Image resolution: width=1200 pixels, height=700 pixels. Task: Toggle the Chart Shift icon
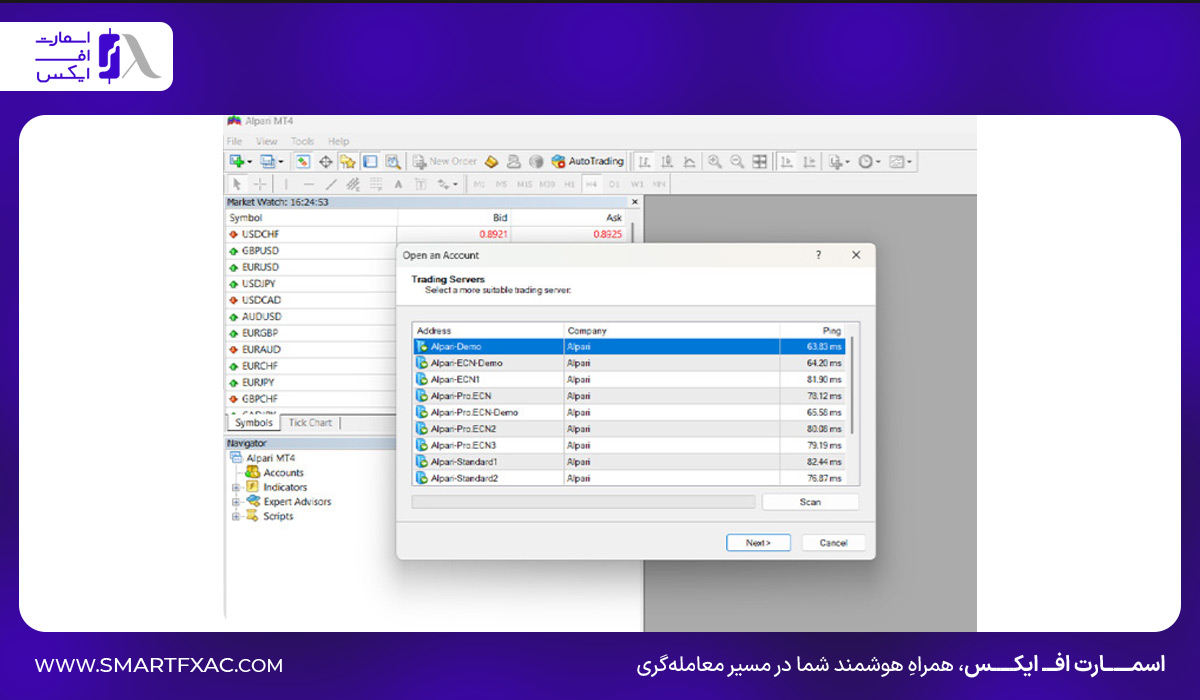point(810,161)
